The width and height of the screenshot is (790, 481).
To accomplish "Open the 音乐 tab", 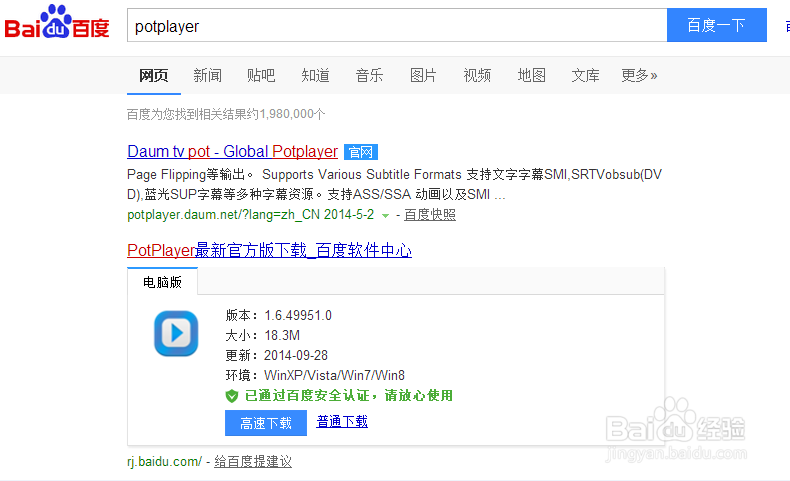I will (369, 76).
